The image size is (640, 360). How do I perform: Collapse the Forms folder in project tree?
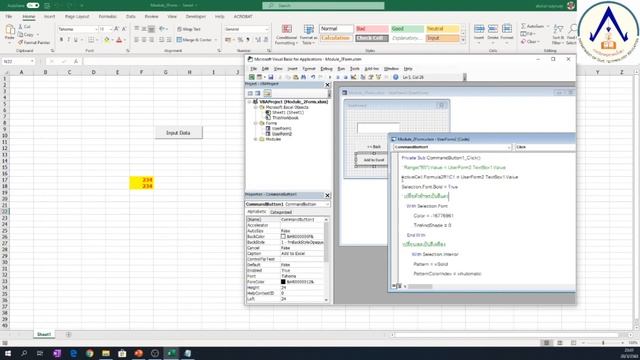256,123
